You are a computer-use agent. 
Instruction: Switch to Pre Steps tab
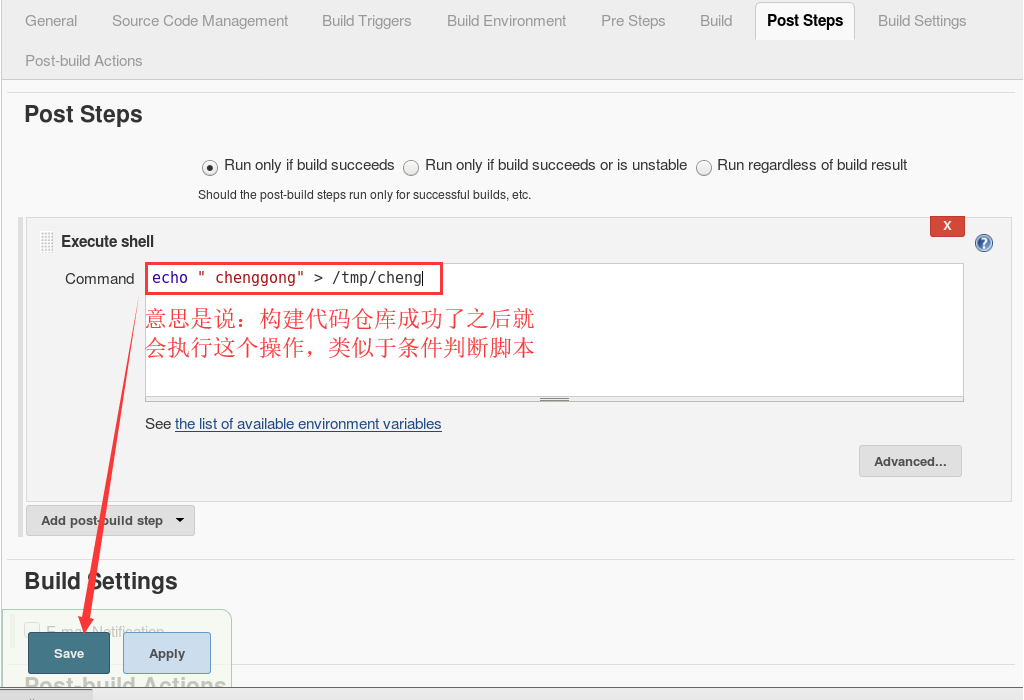pyautogui.click(x=633, y=21)
